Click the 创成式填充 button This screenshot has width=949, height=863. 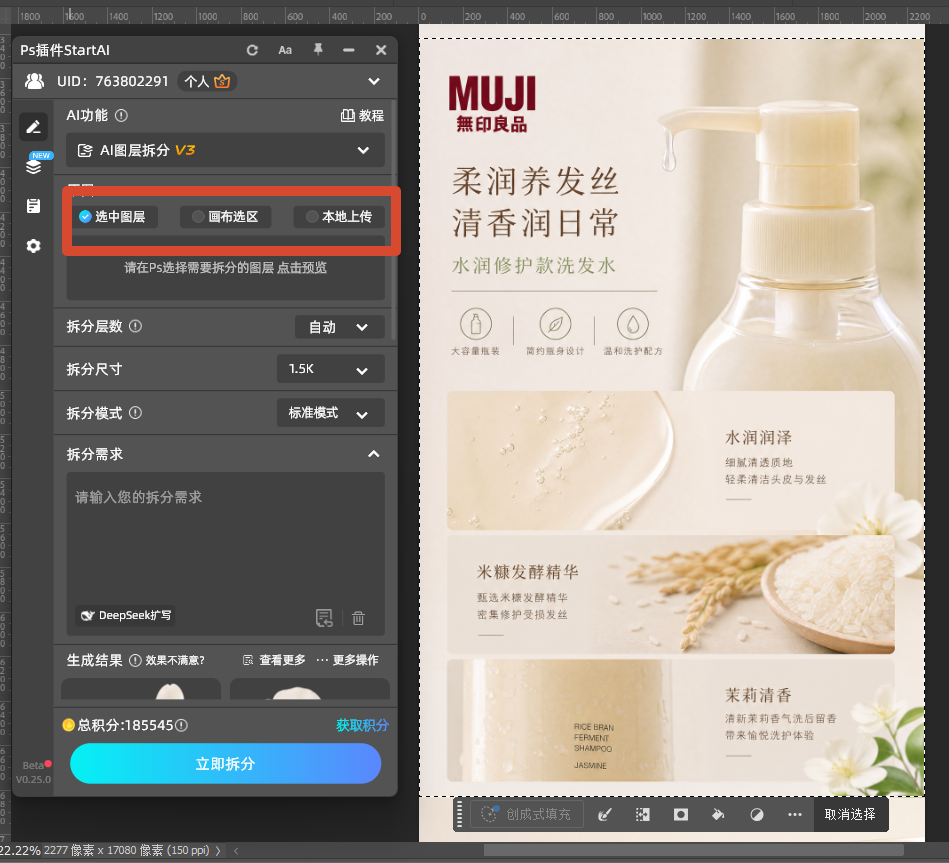click(x=526, y=815)
